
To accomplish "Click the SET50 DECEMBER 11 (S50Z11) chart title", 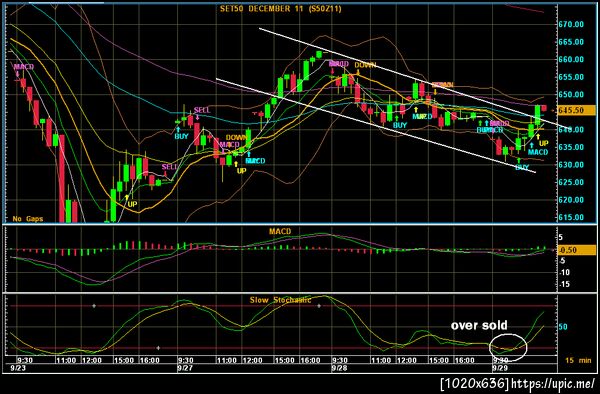I will click(280, 9).
